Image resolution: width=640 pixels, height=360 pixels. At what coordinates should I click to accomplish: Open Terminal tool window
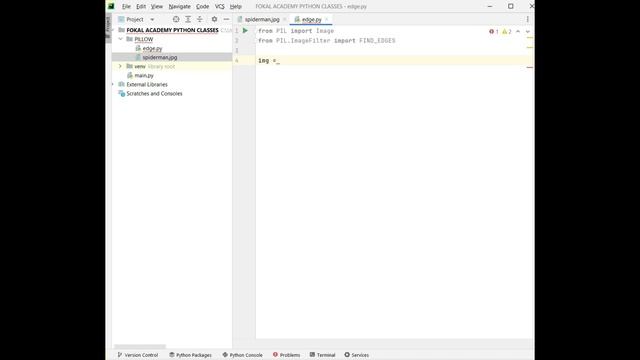pos(322,355)
